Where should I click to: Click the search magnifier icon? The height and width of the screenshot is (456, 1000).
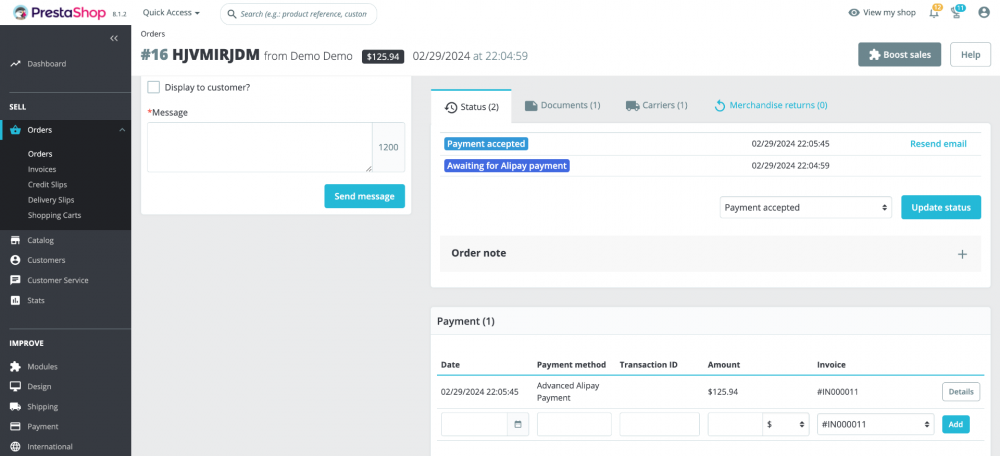233,13
